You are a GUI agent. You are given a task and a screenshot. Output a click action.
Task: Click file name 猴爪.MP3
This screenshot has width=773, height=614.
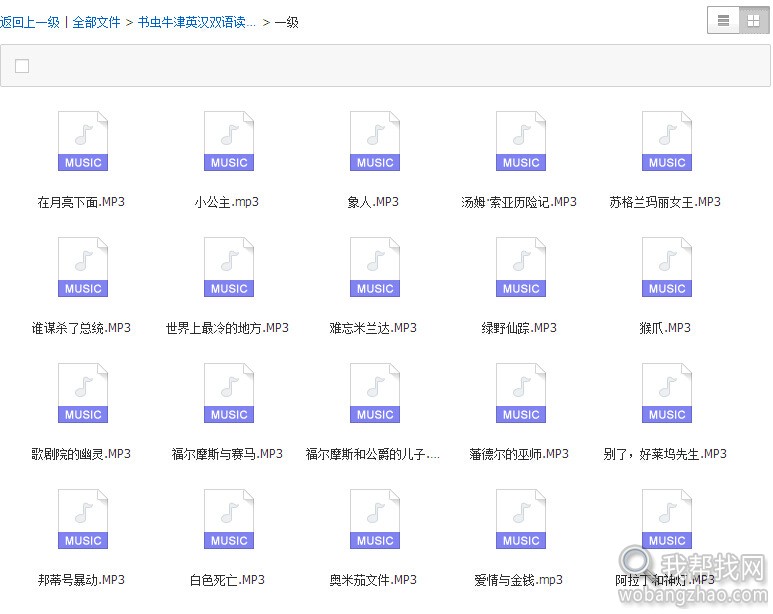point(665,328)
